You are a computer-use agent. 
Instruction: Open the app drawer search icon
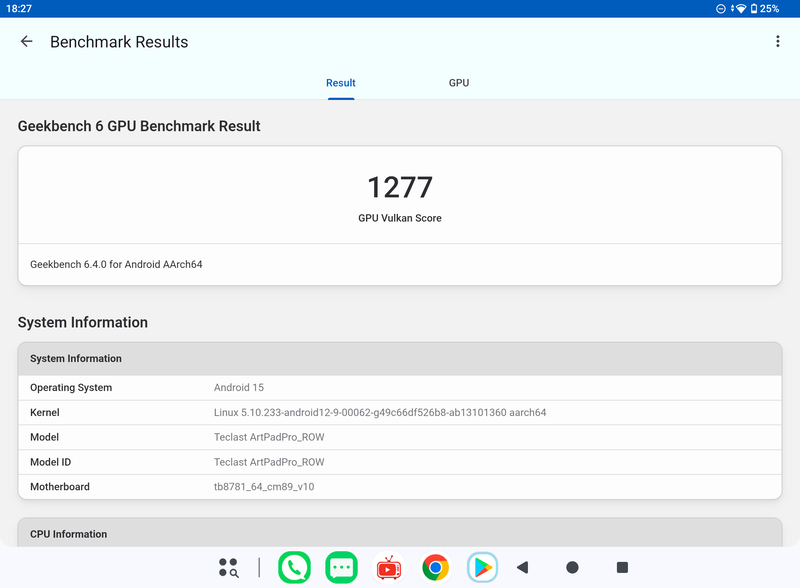[x=227, y=568]
